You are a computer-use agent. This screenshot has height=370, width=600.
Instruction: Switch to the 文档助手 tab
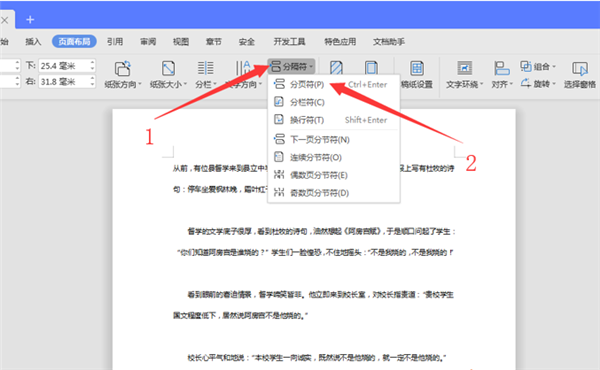tap(389, 41)
